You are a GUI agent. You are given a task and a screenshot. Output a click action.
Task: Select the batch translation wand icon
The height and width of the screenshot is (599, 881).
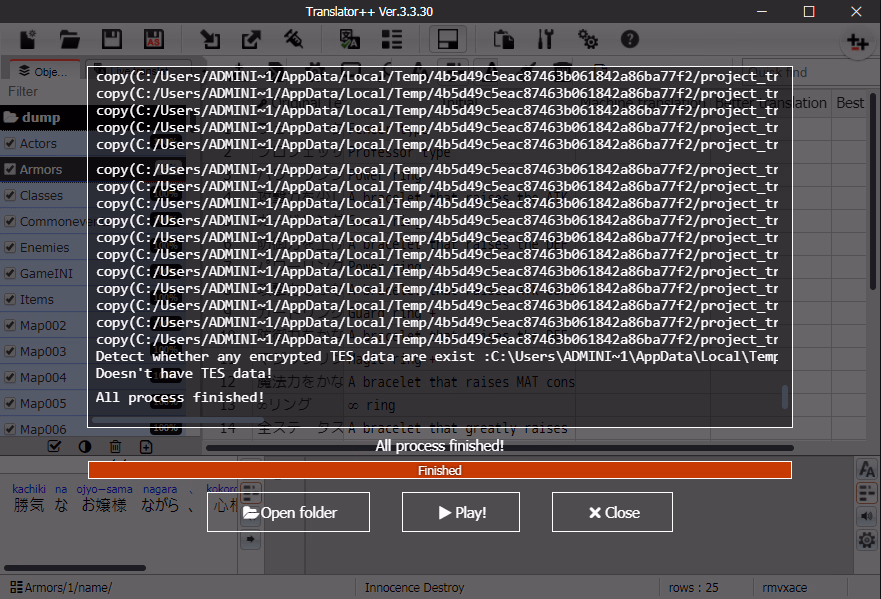293,38
